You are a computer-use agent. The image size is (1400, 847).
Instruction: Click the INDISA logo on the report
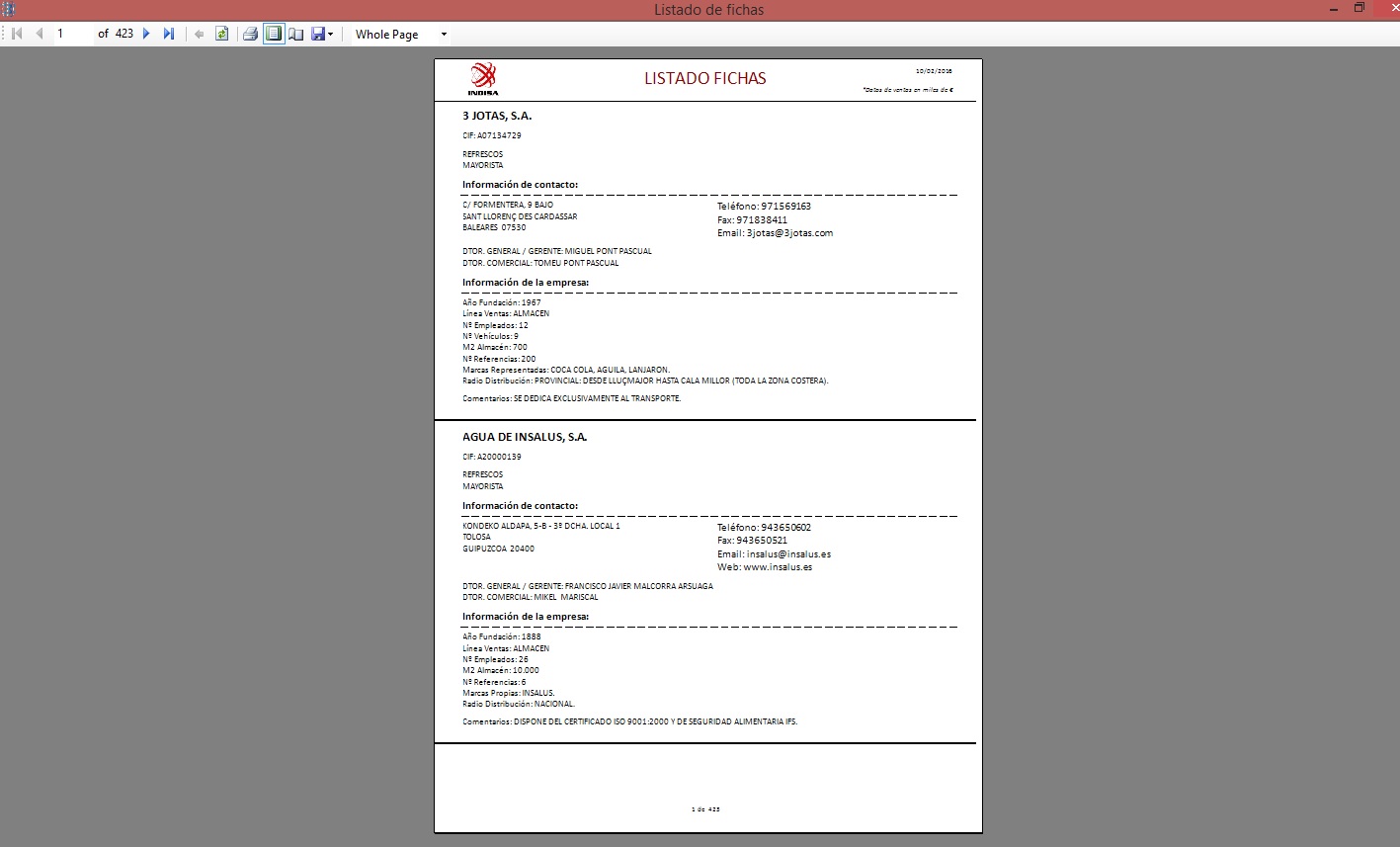point(483,78)
